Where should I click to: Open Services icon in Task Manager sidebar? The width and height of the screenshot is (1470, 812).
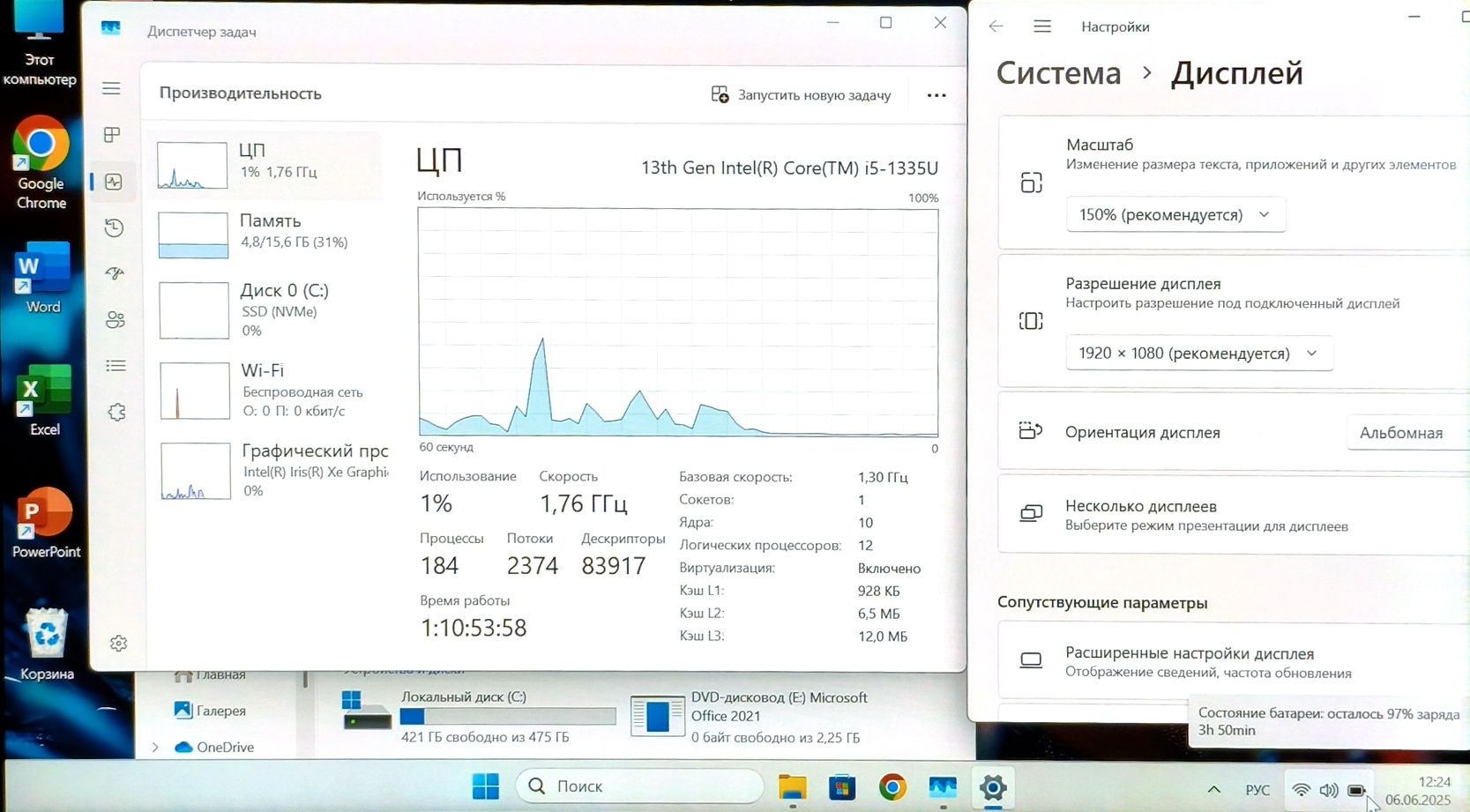tap(116, 412)
